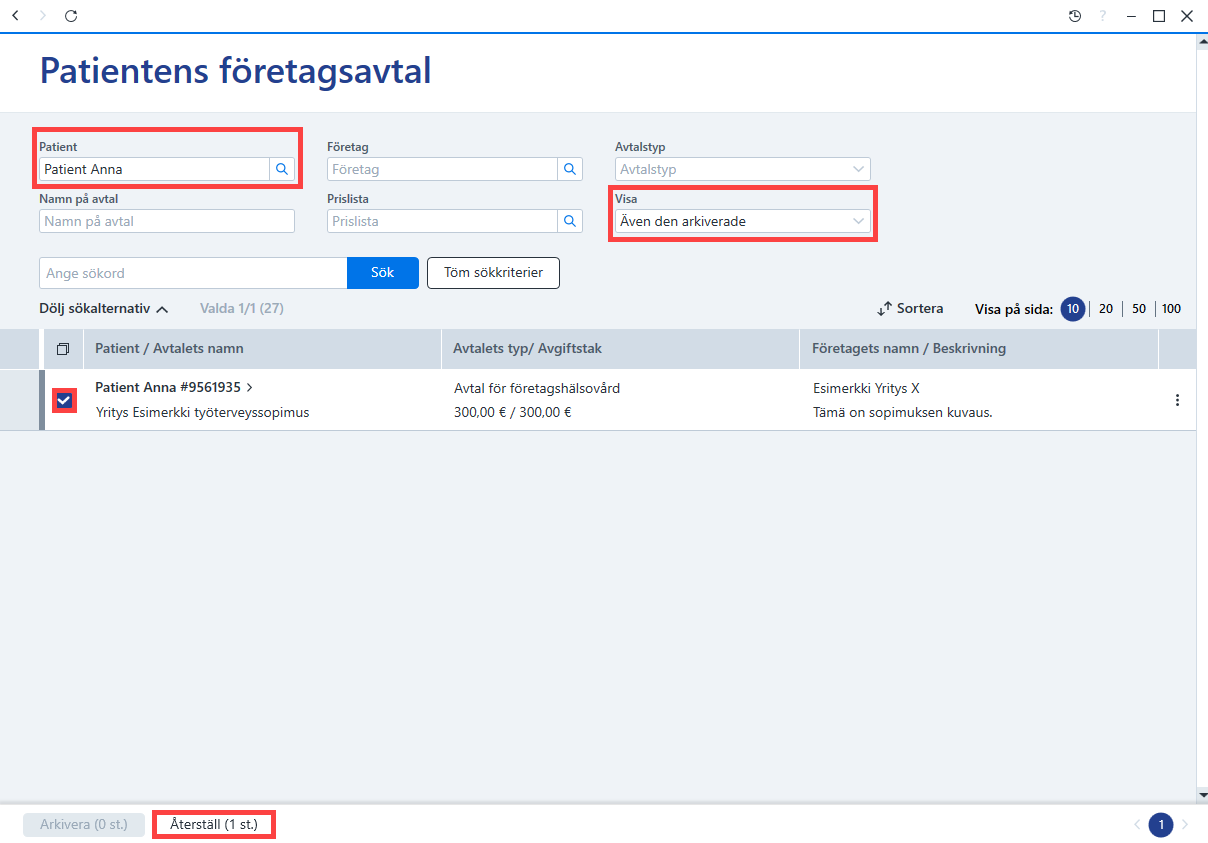1208x843 pixels.
Task: Open the Företag search magnifier icon
Action: [570, 169]
